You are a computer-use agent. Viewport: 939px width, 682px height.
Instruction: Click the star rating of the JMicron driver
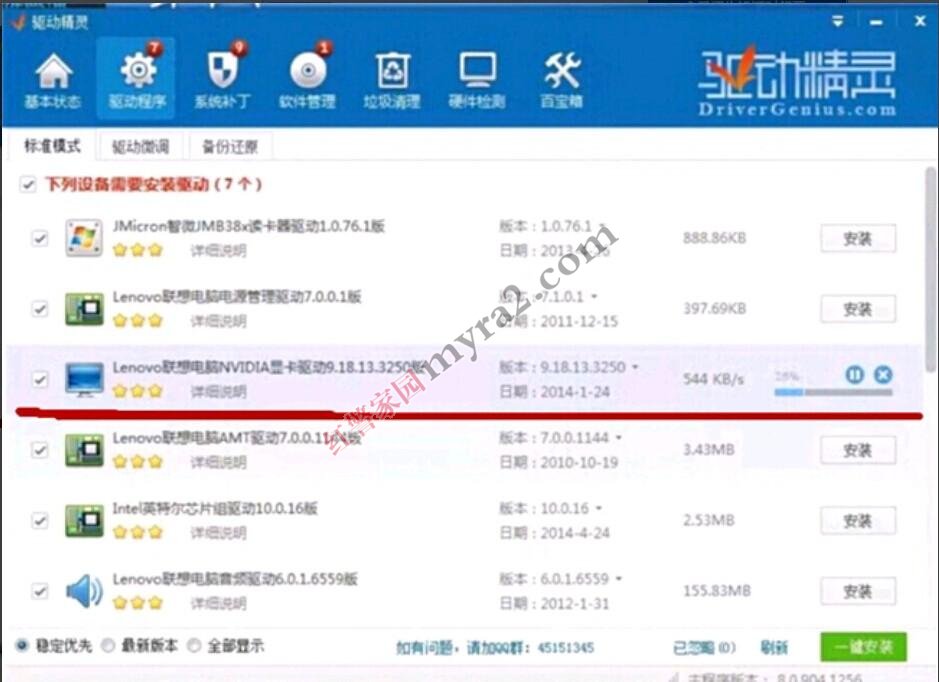coord(138,250)
